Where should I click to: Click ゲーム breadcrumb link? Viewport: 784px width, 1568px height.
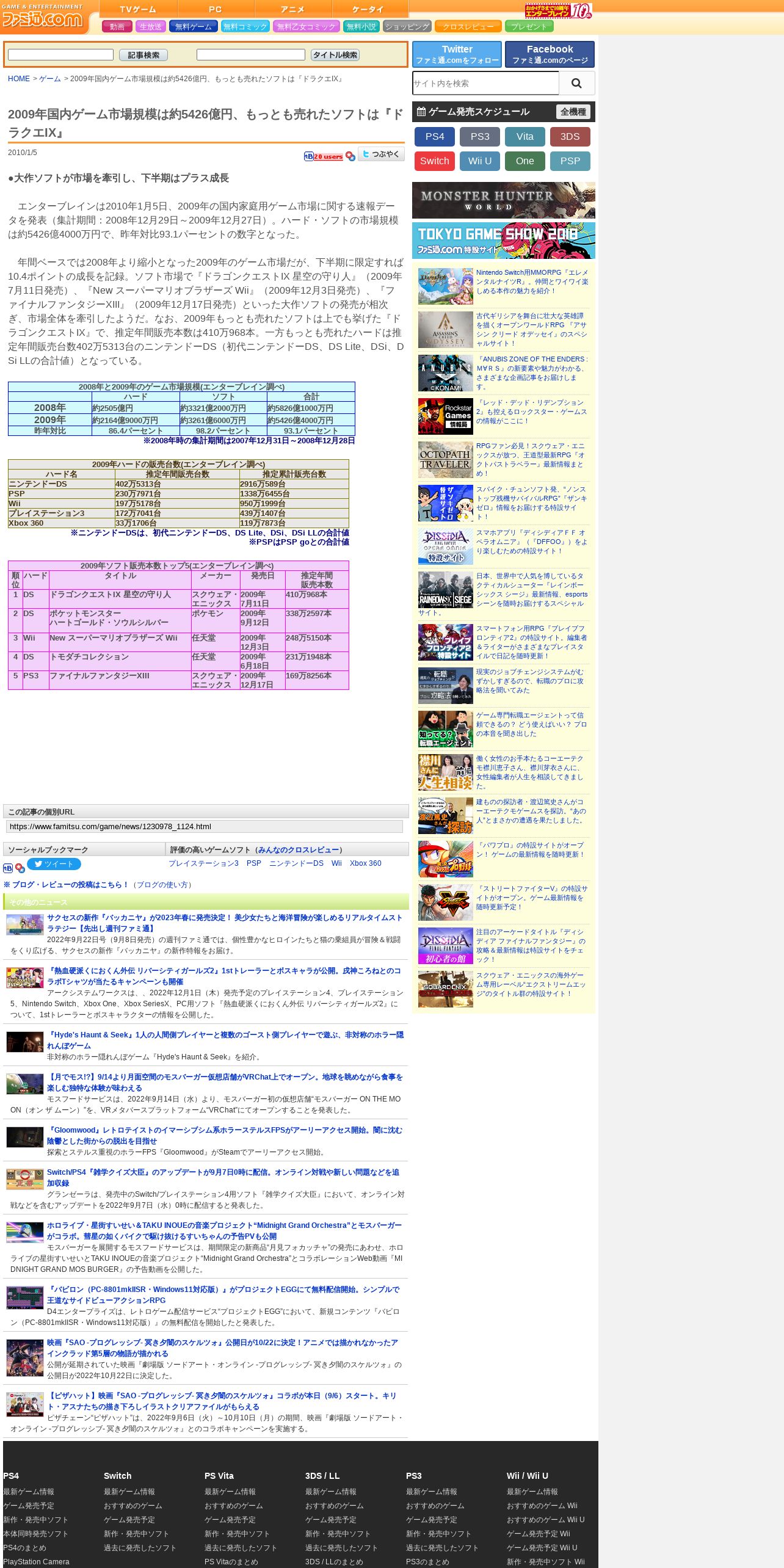[50, 79]
